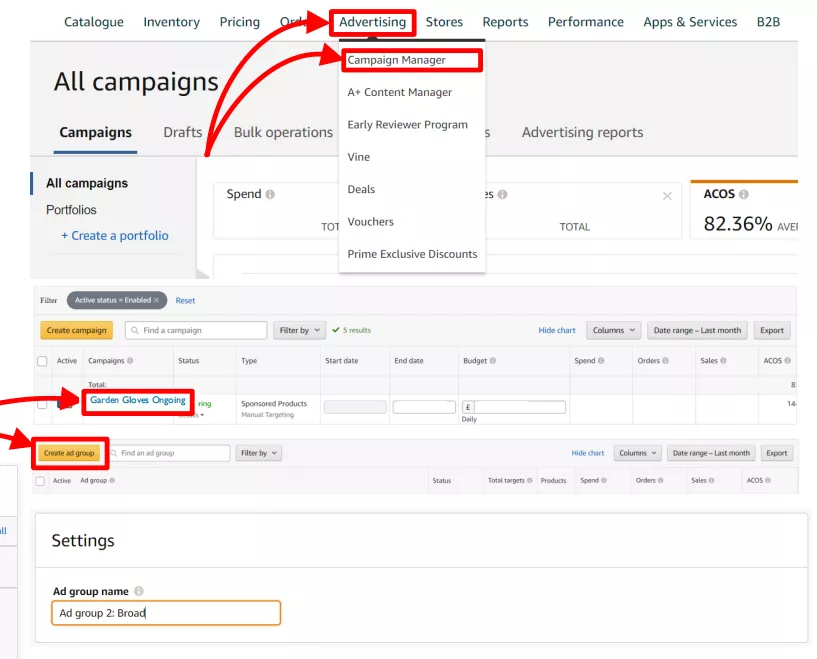Open ad group Columns dropdown
This screenshot has height=659, width=817.
coord(638,453)
